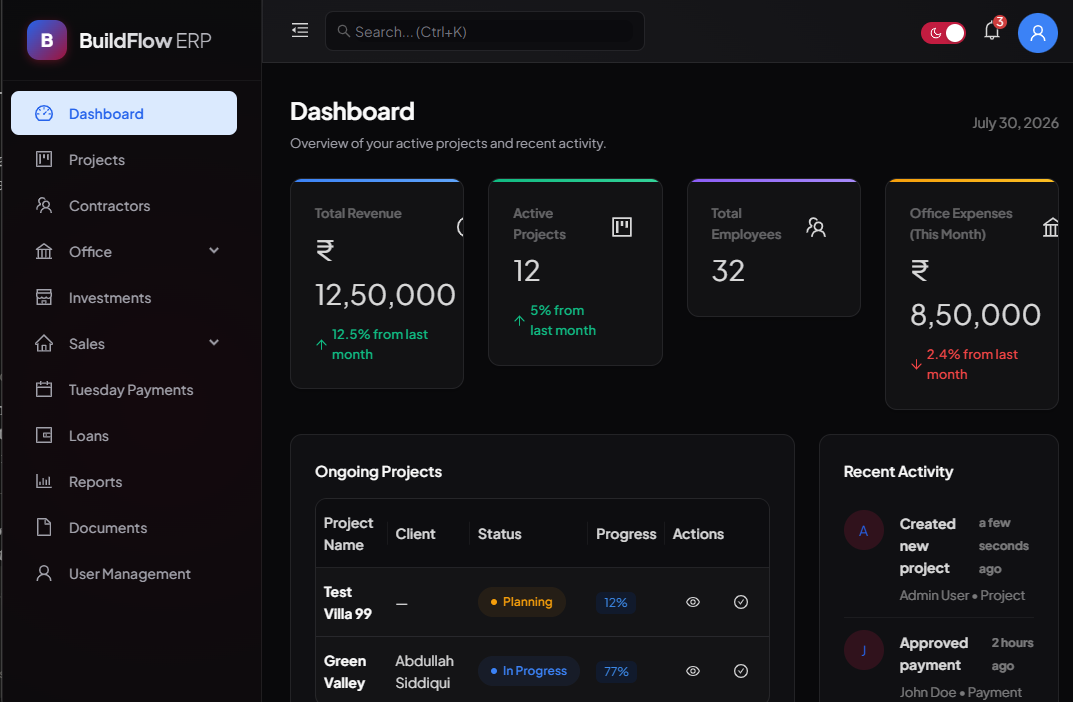Click the Tuesday Payments calendar icon
1073x702 pixels.
pyautogui.click(x=44, y=389)
